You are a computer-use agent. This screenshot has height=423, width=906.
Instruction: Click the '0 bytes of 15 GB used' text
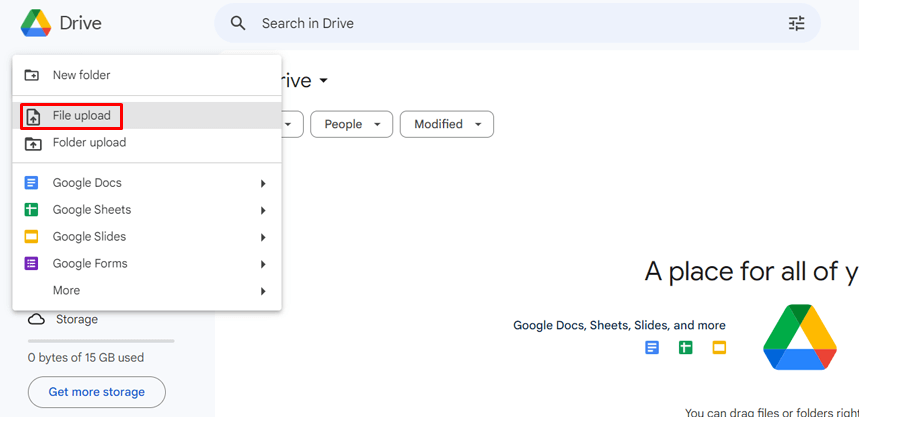pos(86,358)
